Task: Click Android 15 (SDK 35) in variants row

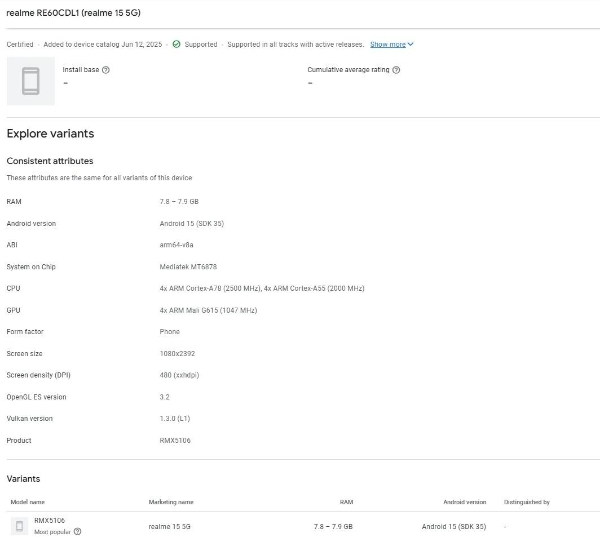Action: [454, 527]
